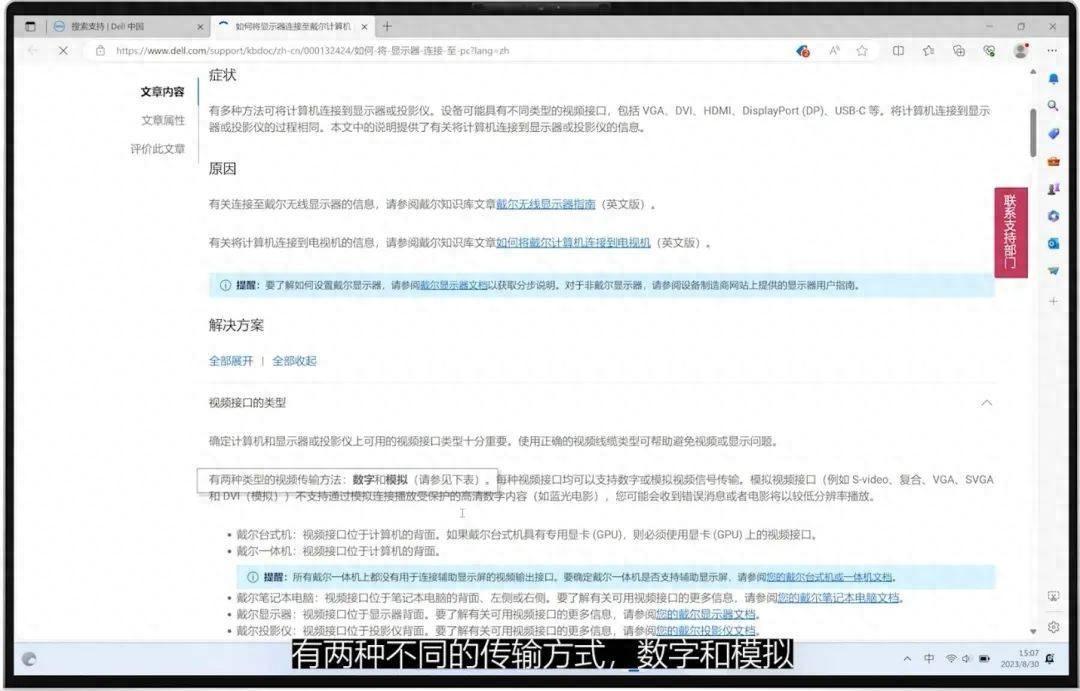
Task: Open the sidebar paper plane Drop icon
Action: tap(1053, 271)
